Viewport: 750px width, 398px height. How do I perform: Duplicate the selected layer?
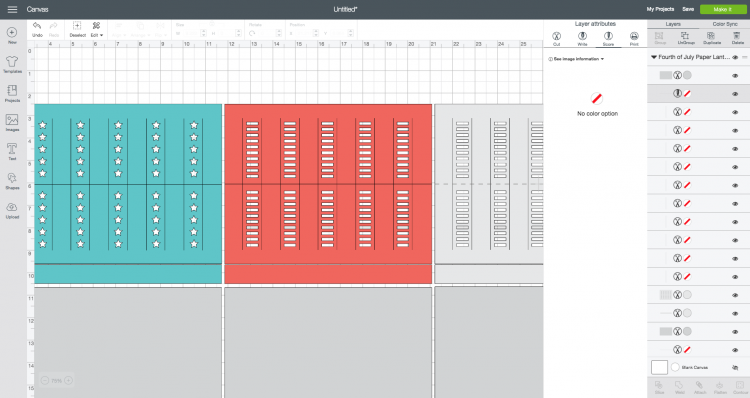(x=711, y=38)
